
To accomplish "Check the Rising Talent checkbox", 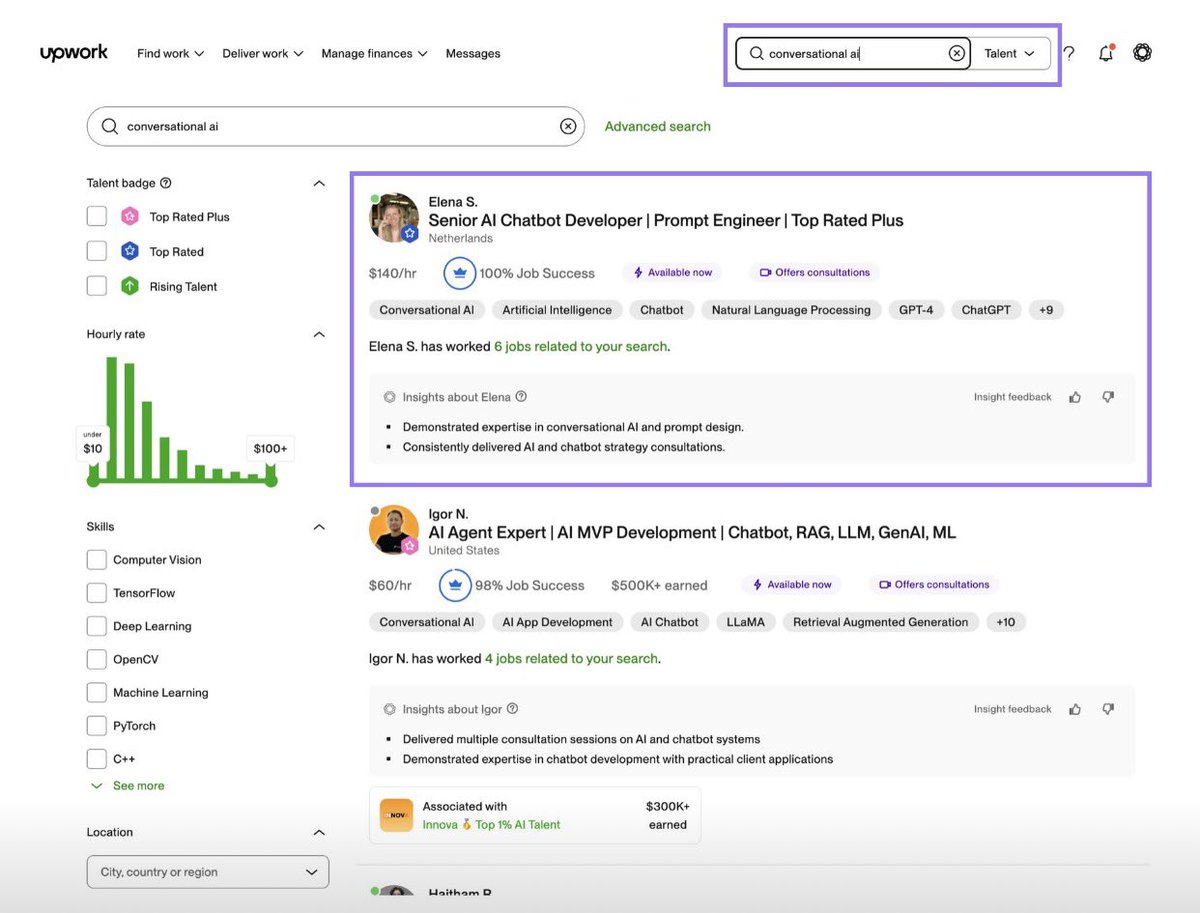I will 97,286.
